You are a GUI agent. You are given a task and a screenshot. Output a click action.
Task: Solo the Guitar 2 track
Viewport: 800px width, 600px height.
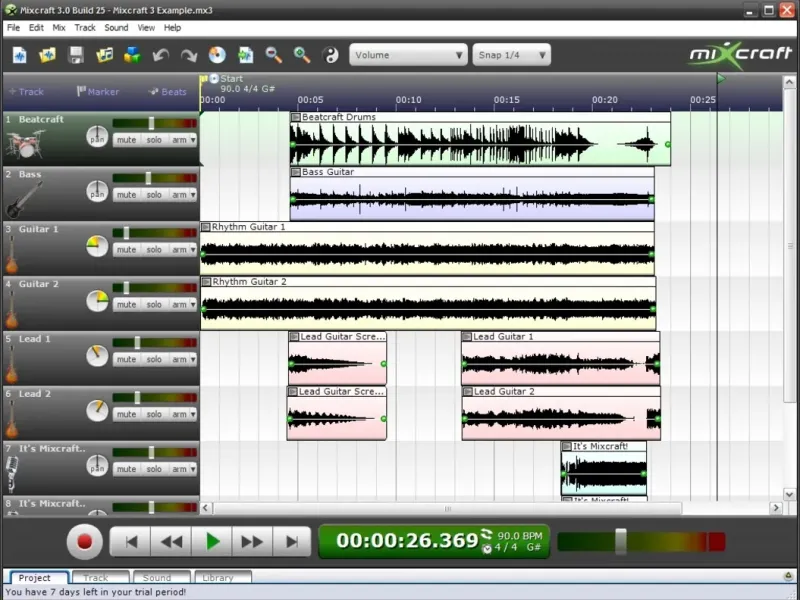point(154,305)
